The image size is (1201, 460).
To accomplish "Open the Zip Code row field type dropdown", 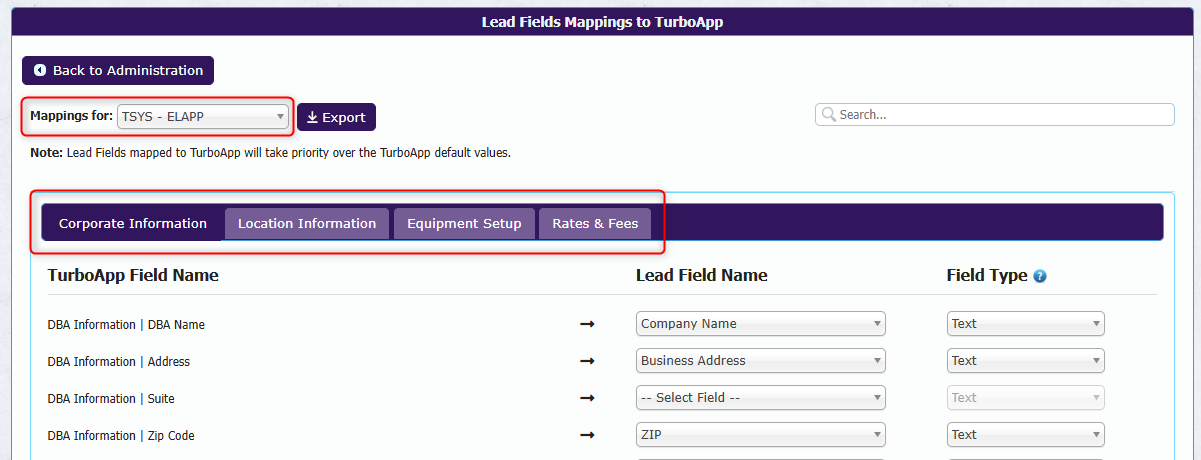I will pyautogui.click(x=1025, y=435).
